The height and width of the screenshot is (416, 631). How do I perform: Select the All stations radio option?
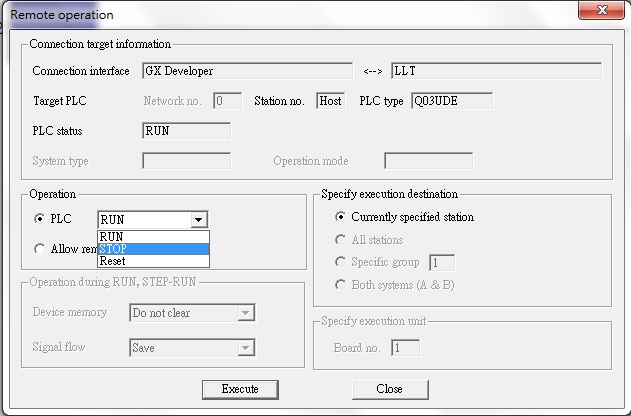coord(341,240)
